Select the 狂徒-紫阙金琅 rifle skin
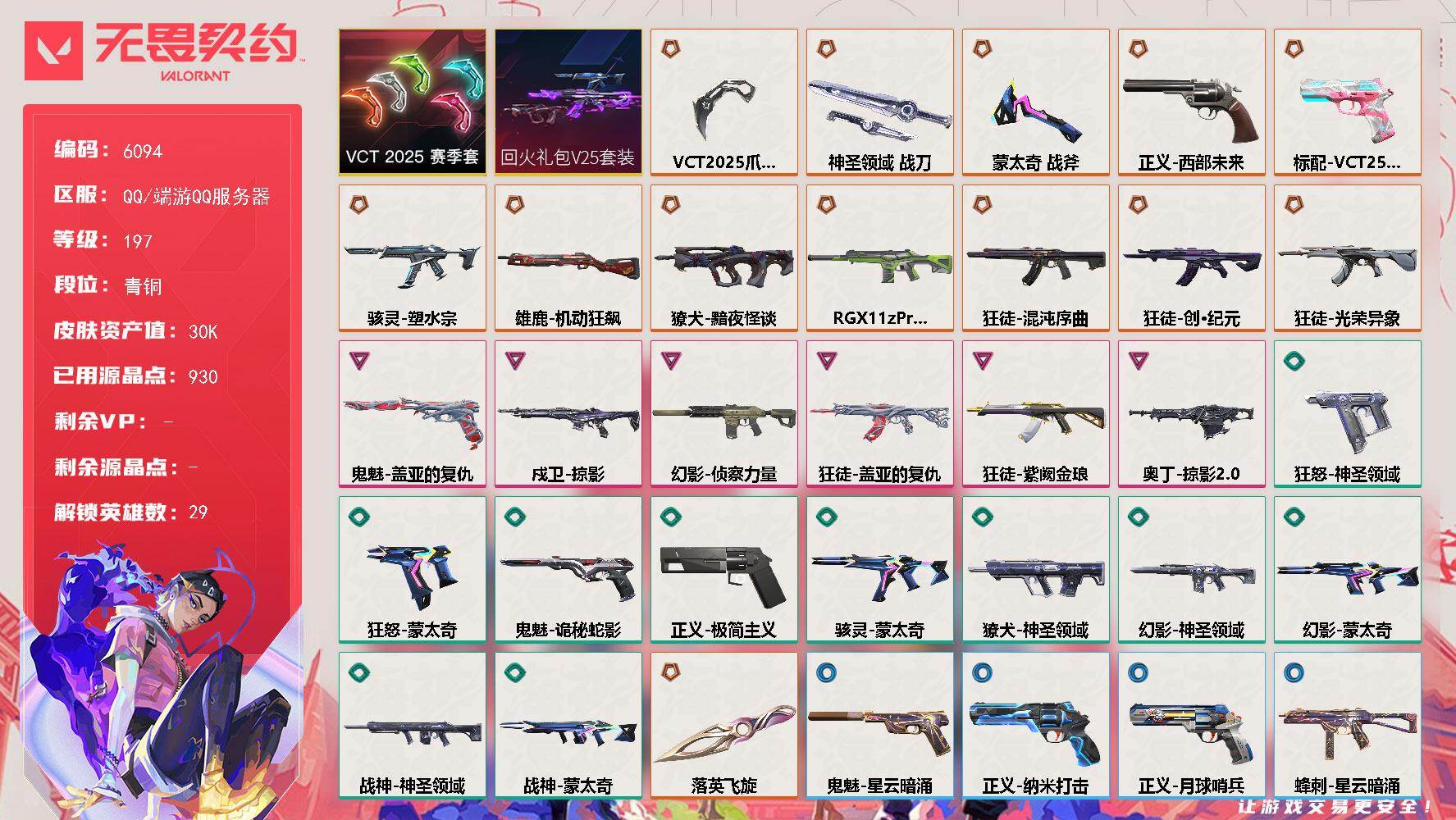 (1035, 414)
